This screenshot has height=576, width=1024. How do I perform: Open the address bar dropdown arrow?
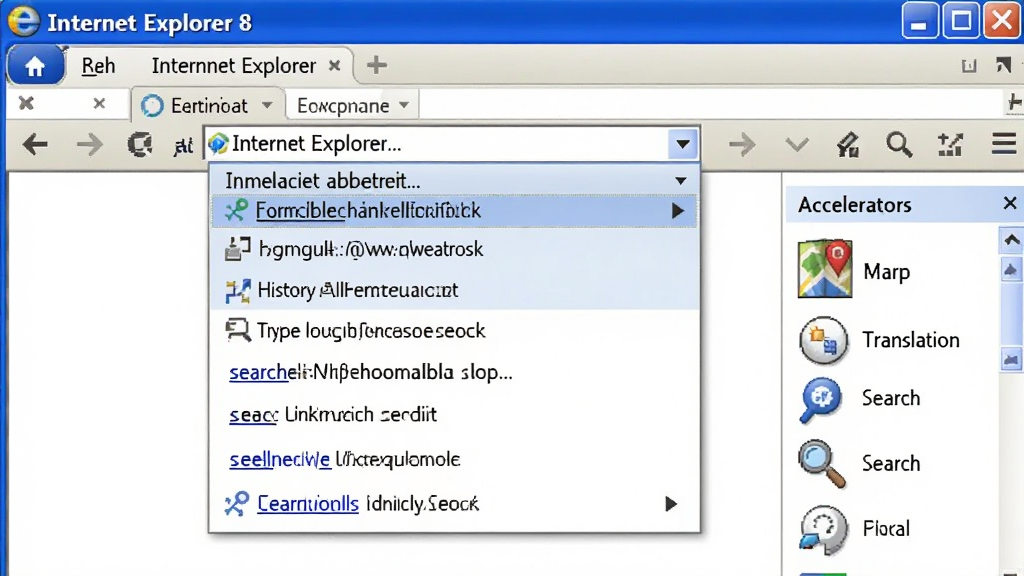(683, 144)
